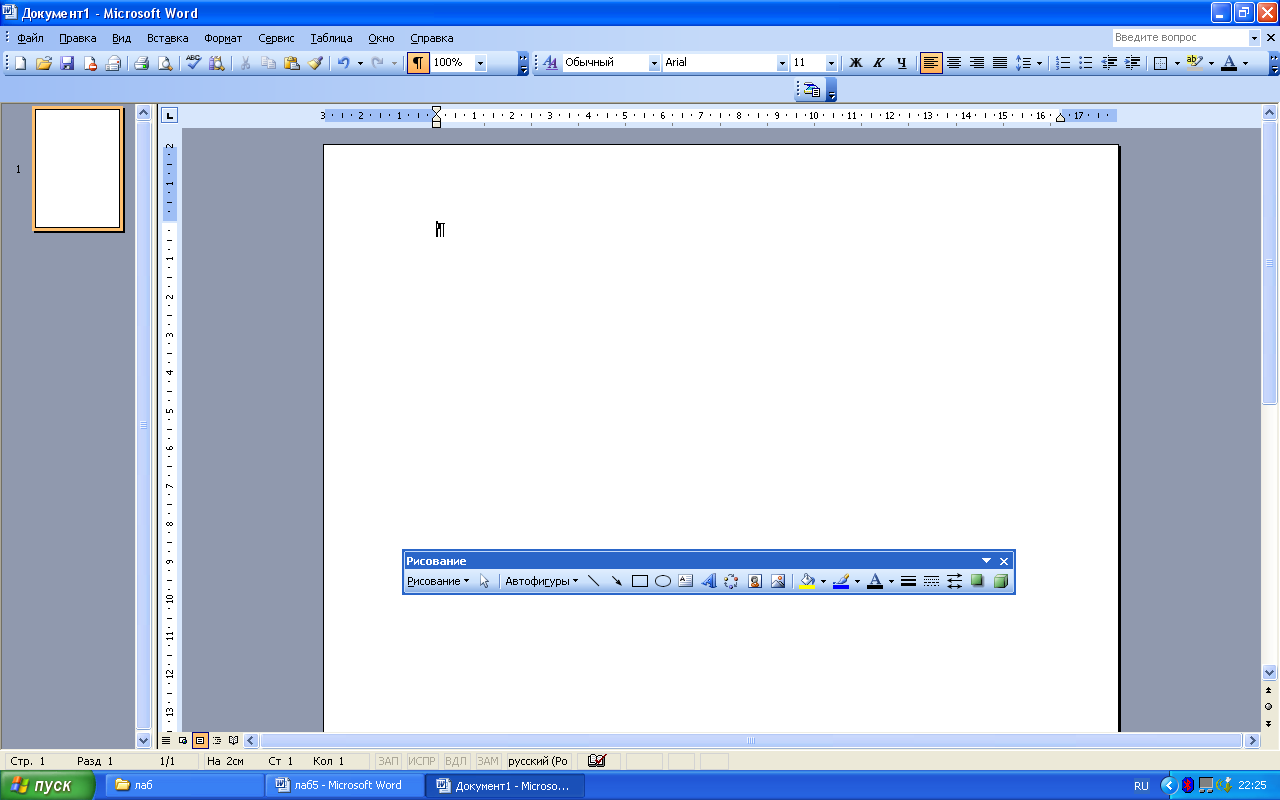Toggle the Select Objects pointer

[x=485, y=581]
